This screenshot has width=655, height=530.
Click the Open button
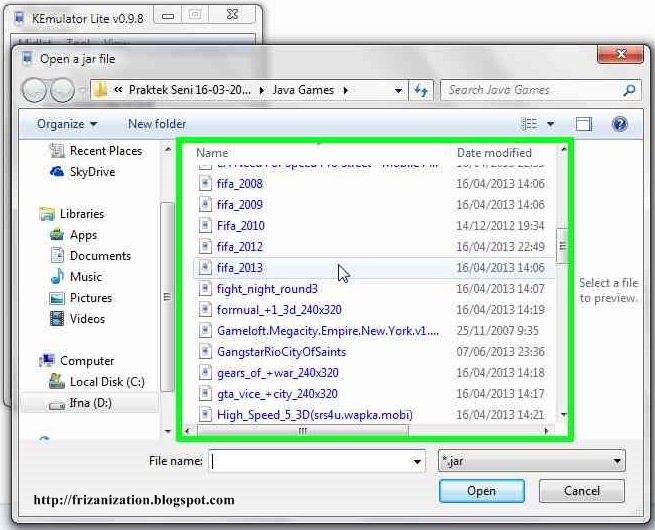click(x=482, y=491)
